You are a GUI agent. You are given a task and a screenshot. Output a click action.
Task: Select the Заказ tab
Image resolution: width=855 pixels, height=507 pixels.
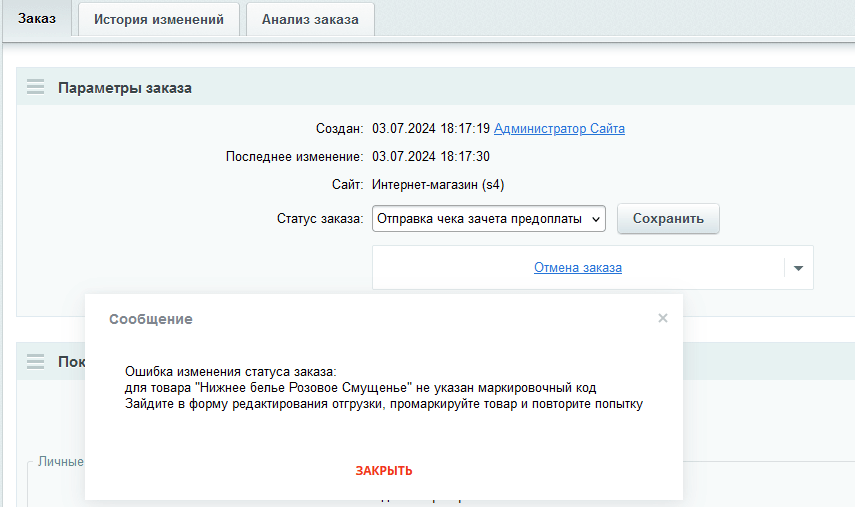(x=37, y=19)
